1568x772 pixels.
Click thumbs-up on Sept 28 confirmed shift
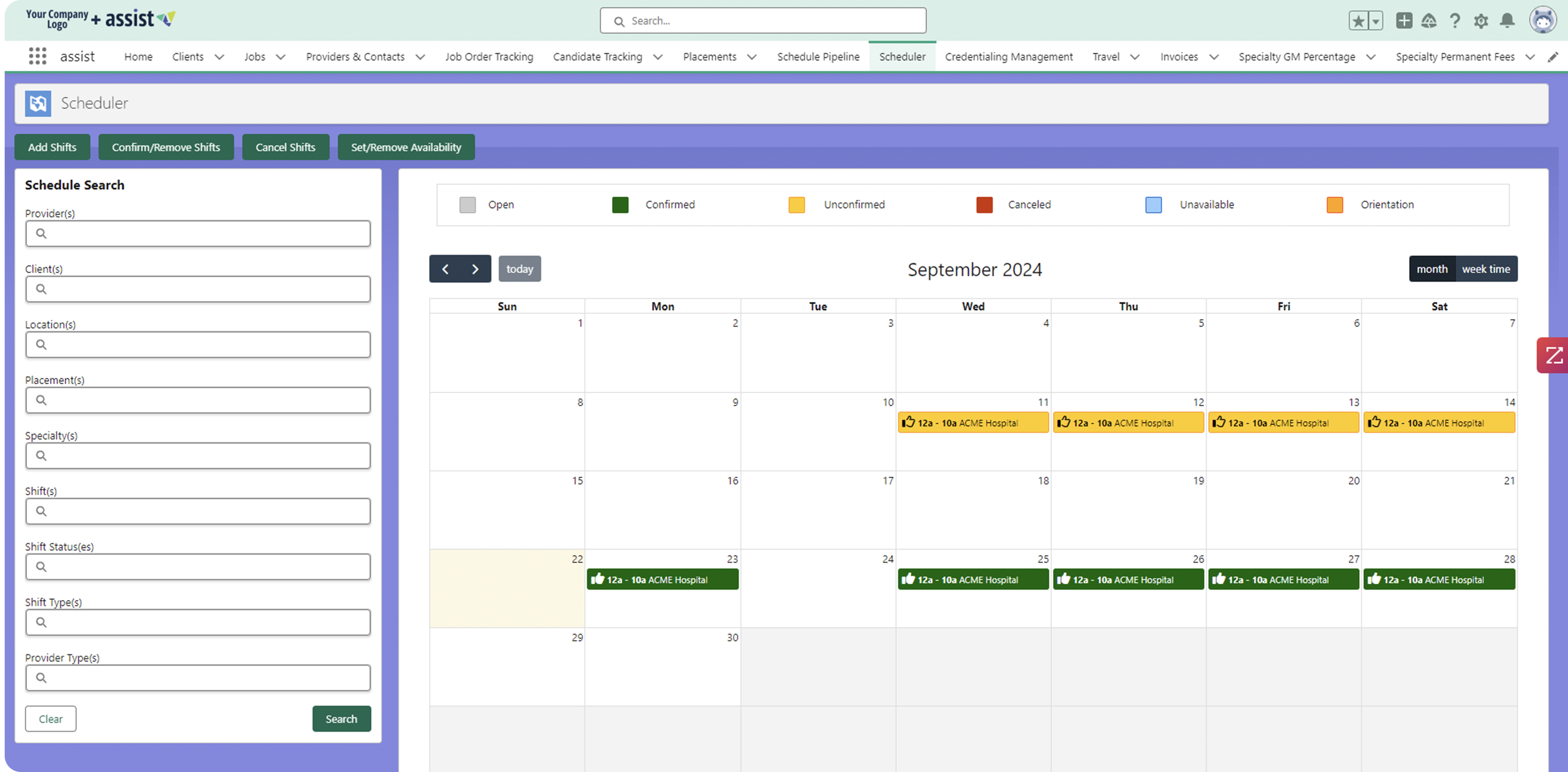[x=1374, y=578]
